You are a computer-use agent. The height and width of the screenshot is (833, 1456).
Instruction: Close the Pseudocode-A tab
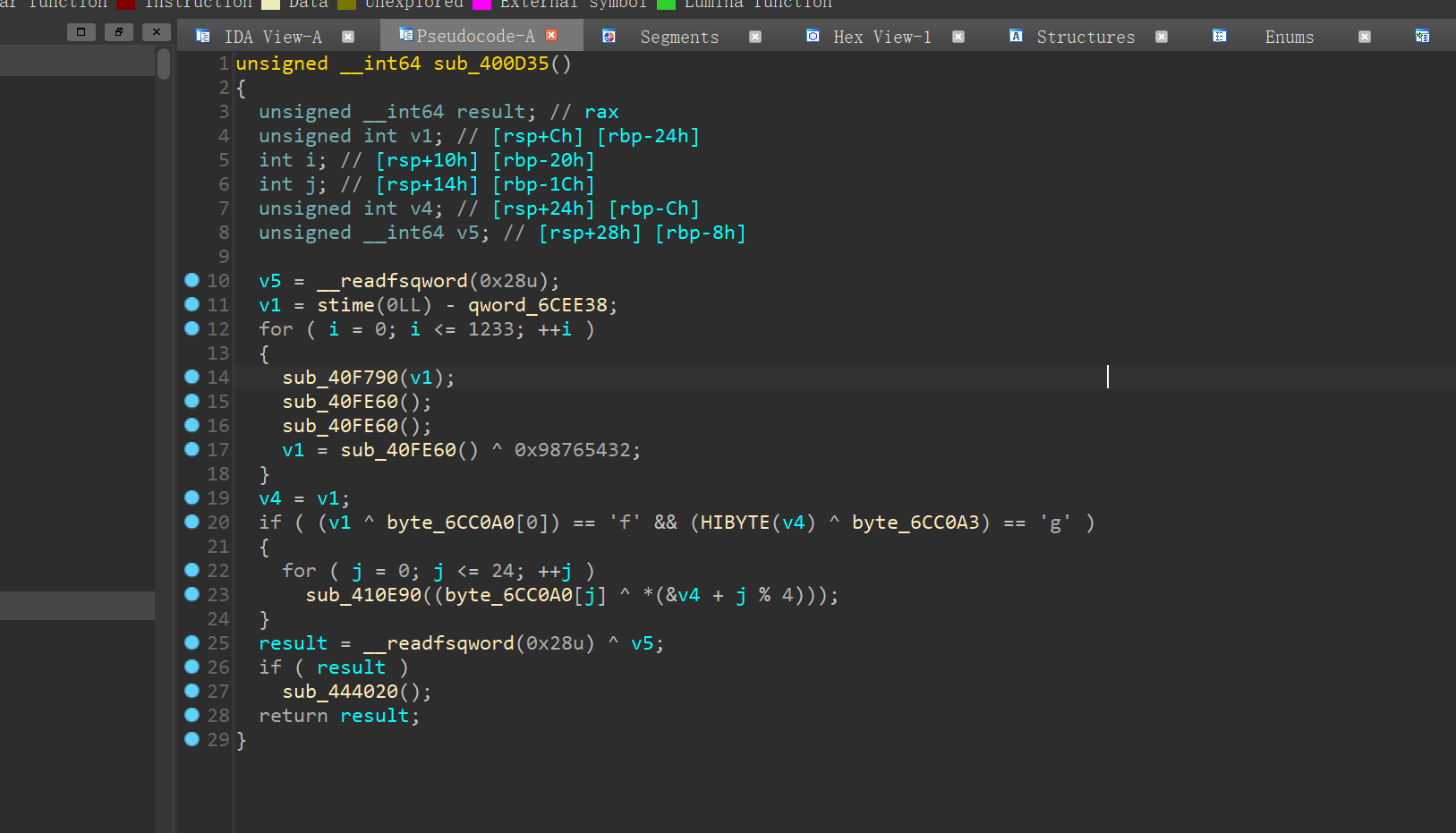551,35
